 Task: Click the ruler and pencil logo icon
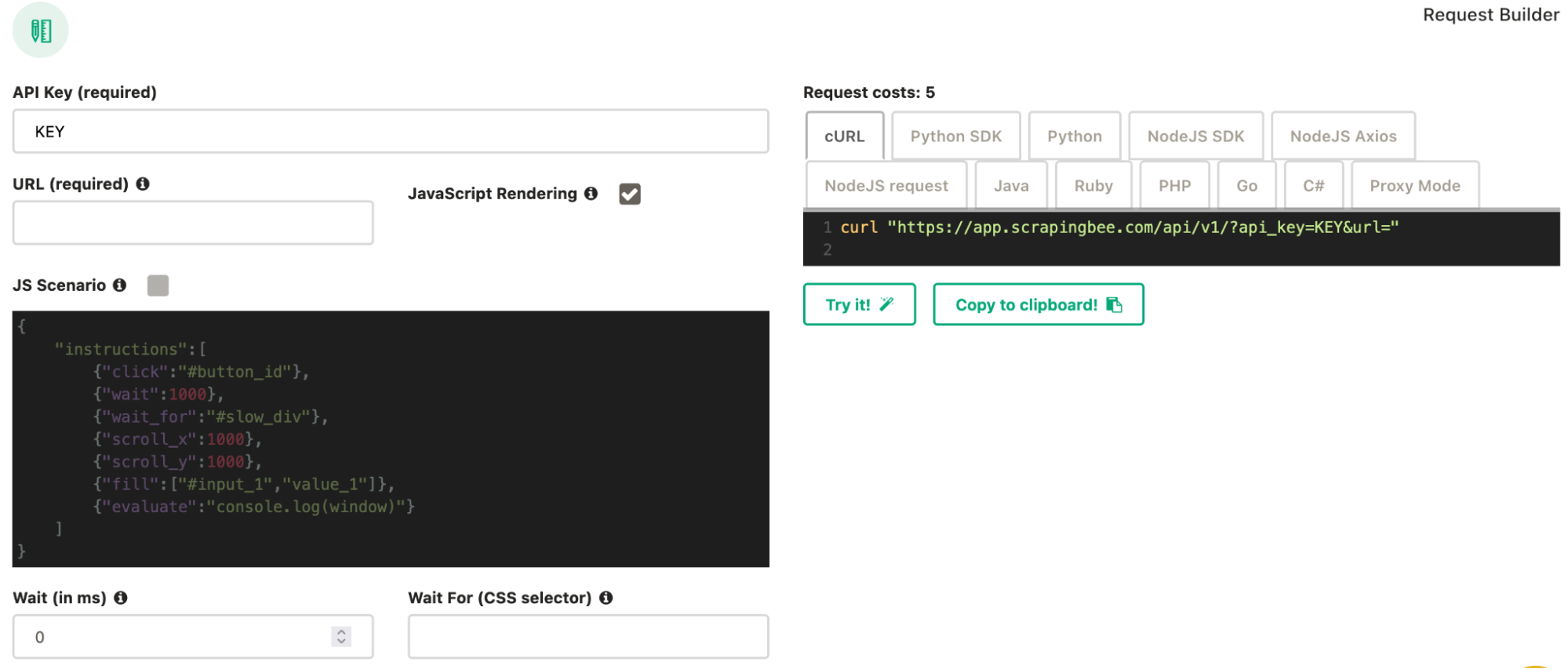click(41, 31)
